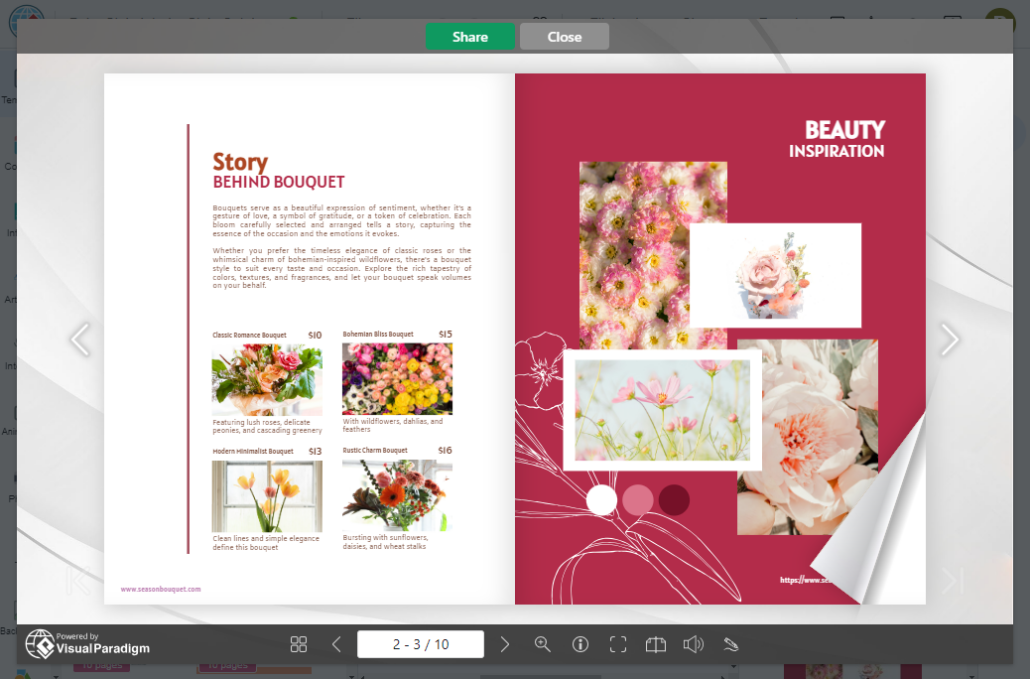The image size is (1030, 679).
Task: Close the flipbook preview
Action: [563, 35]
